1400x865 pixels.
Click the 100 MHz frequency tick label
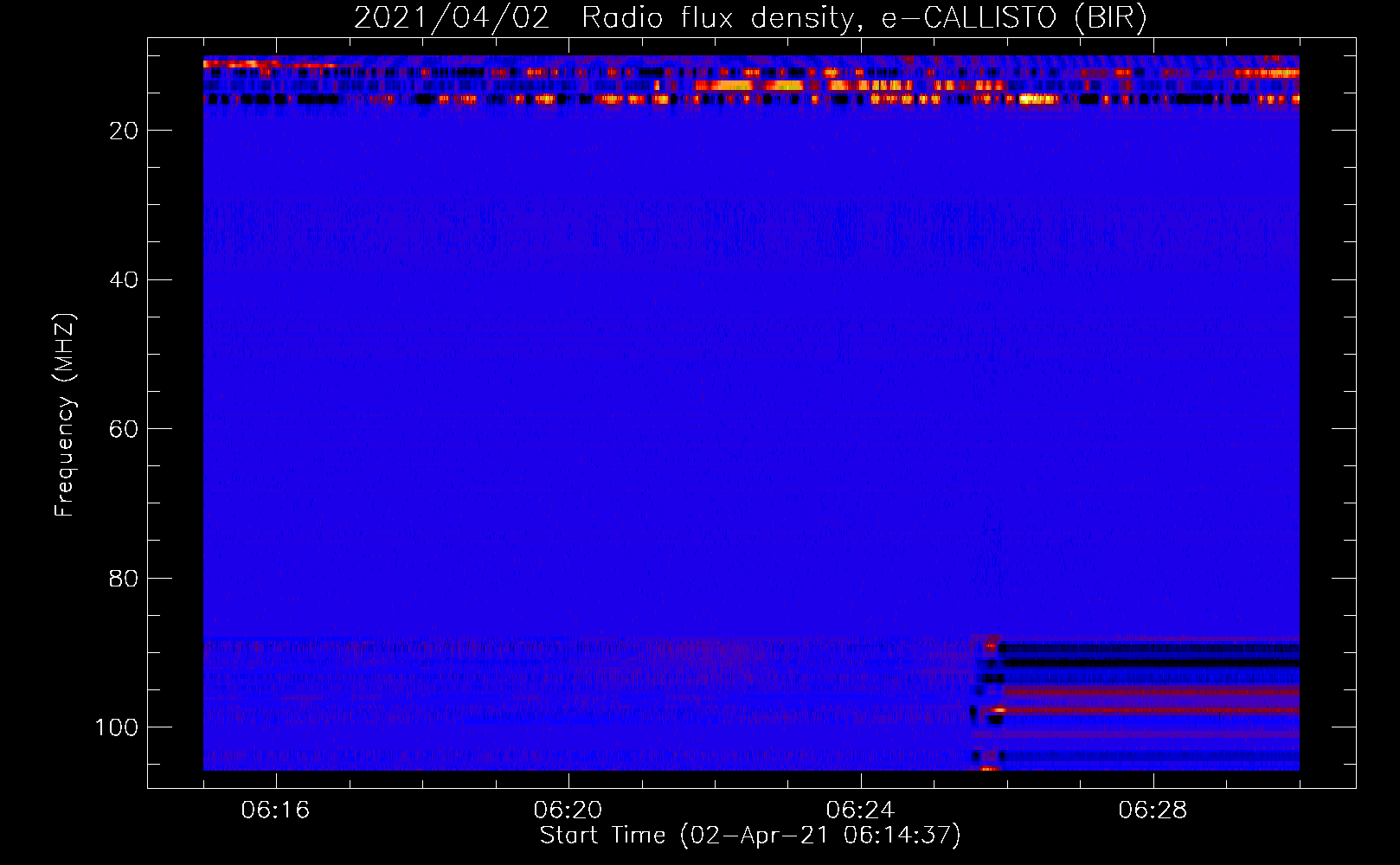click(x=117, y=727)
